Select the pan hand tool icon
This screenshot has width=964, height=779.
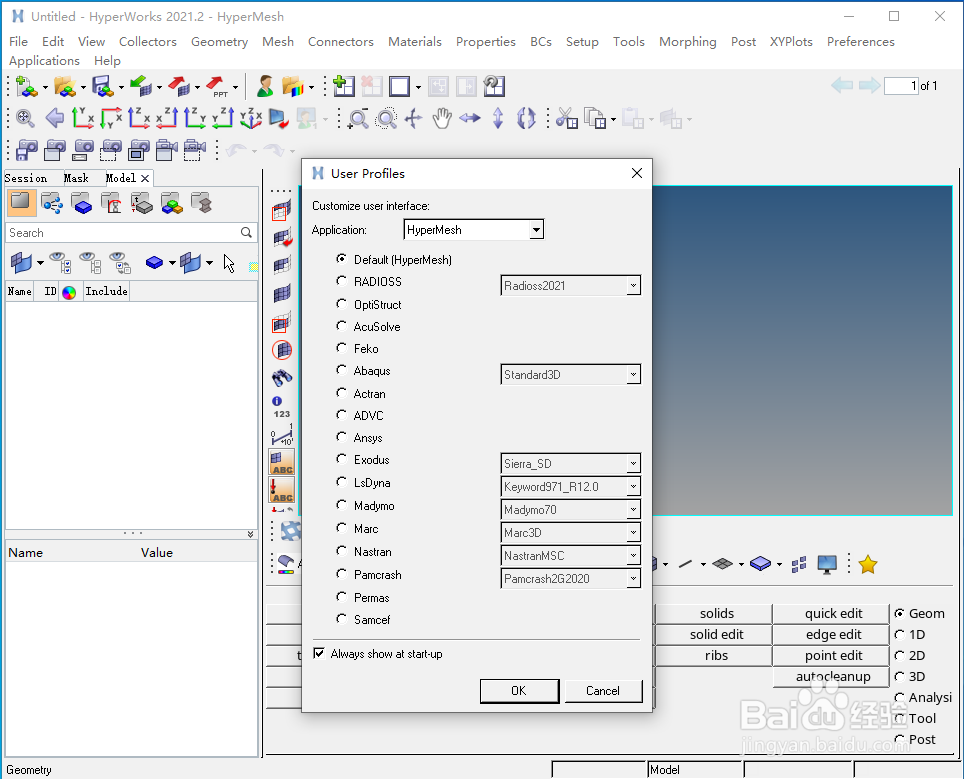pyautogui.click(x=441, y=118)
